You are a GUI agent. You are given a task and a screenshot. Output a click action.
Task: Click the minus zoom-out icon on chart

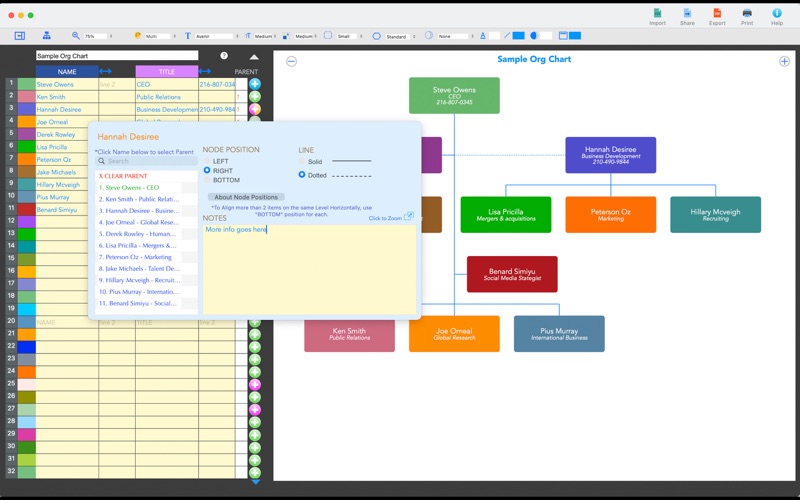point(291,61)
